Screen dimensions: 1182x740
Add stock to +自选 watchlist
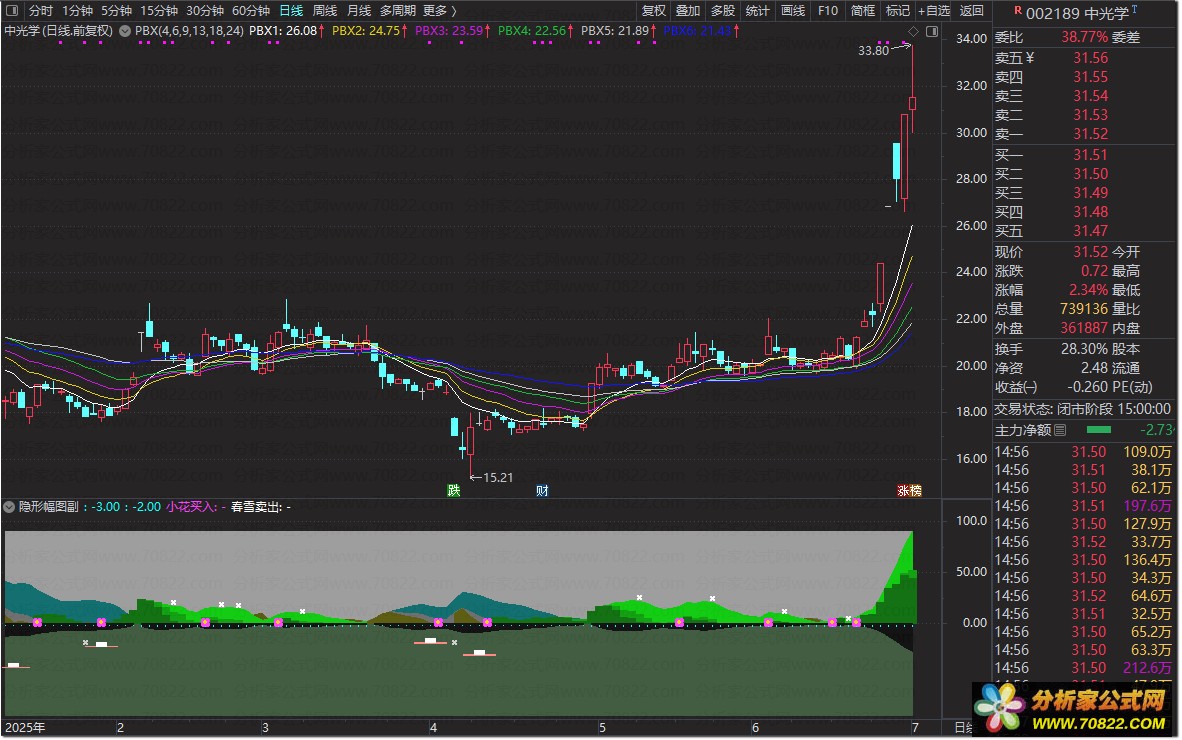coord(934,11)
